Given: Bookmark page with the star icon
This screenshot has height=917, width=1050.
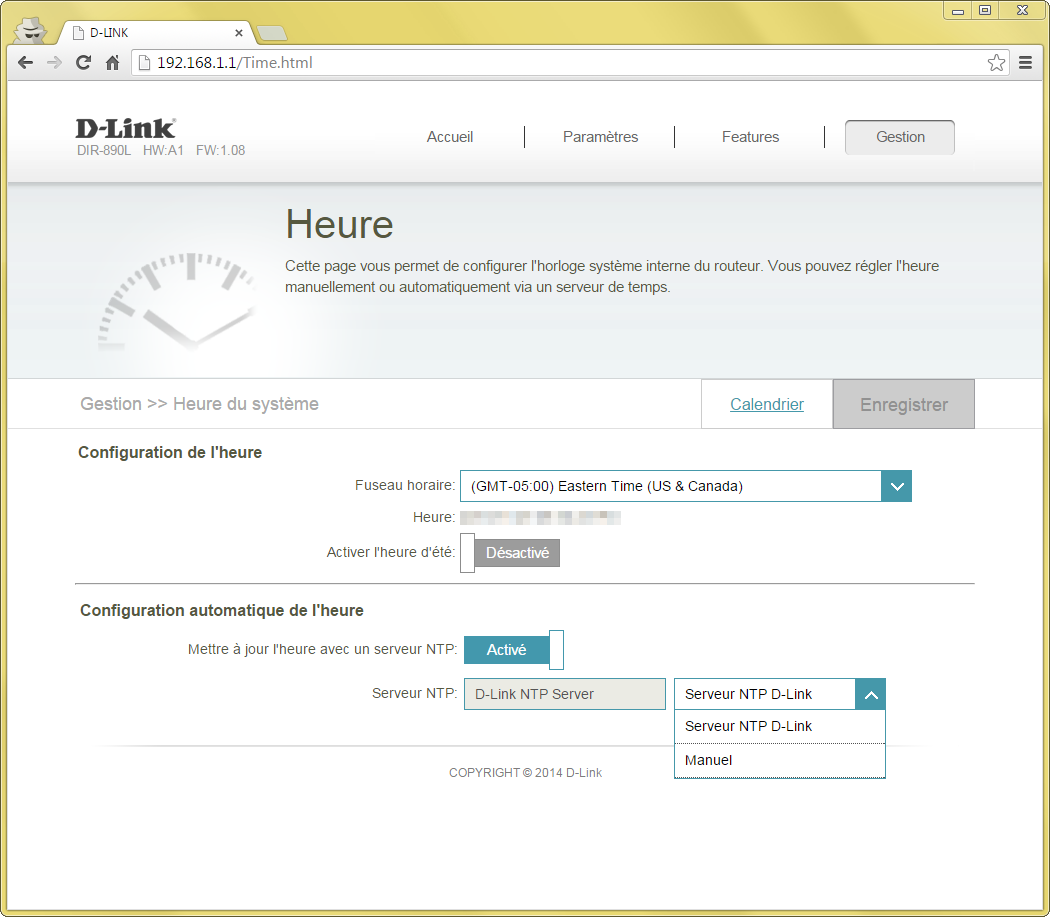Looking at the screenshot, I should [x=996, y=63].
